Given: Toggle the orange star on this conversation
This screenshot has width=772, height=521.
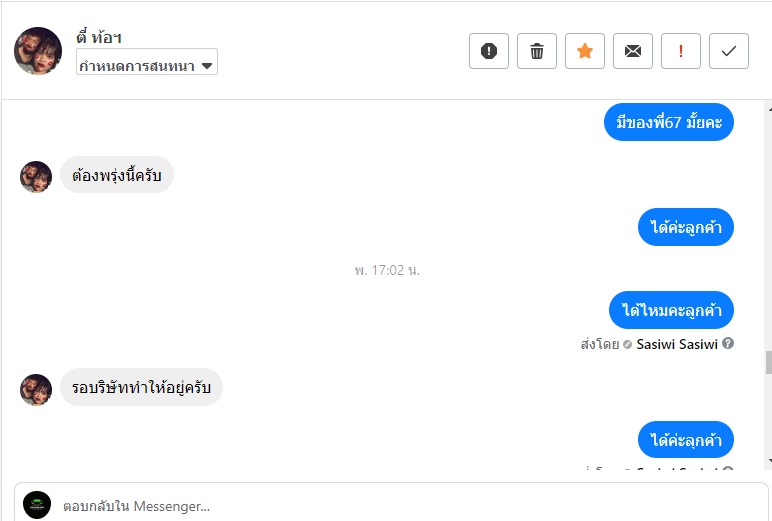Looking at the screenshot, I should [x=585, y=51].
